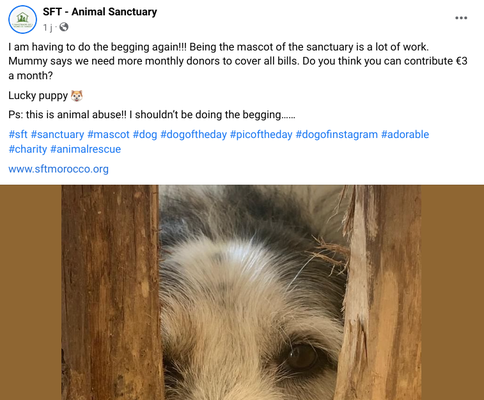The height and width of the screenshot is (400, 484).
Task: Open the #sanctuary hashtag
Action: coord(57,134)
